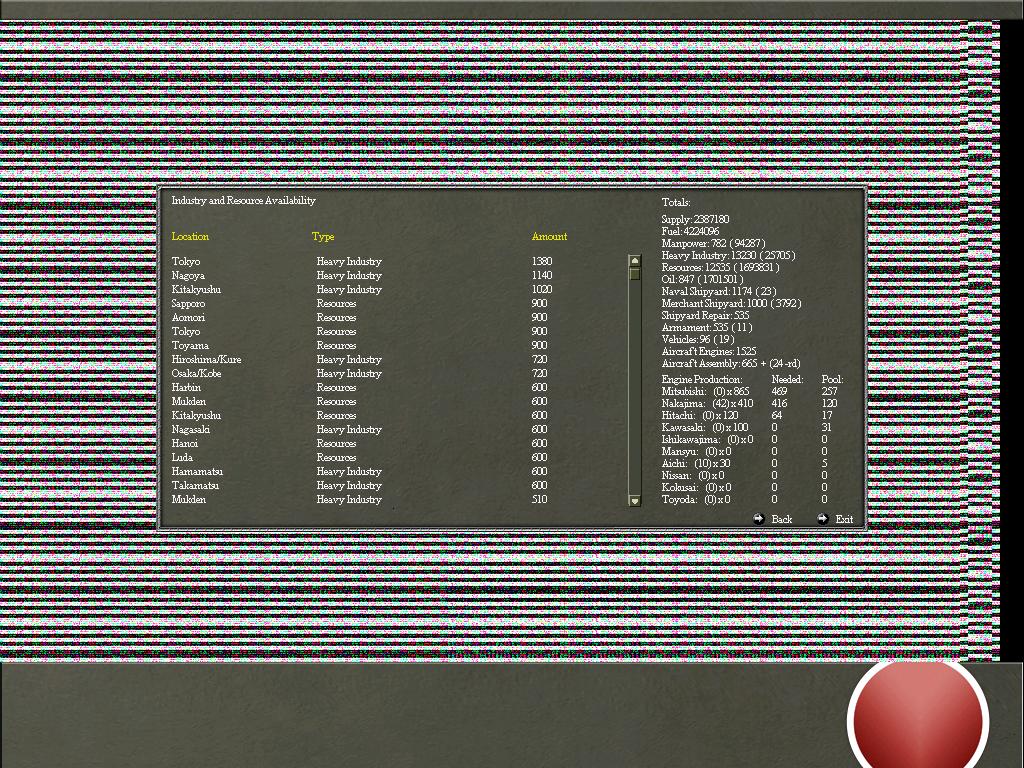
Task: Click the scrollbar down arrow
Action: [x=634, y=500]
